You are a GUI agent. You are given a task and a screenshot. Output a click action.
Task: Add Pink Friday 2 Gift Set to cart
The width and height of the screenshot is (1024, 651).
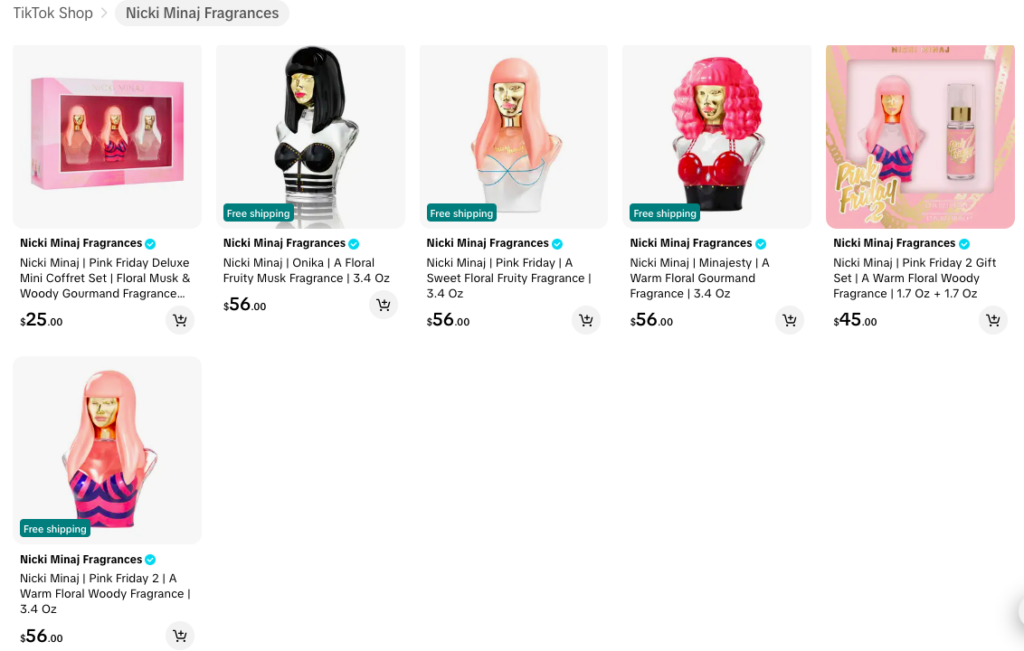tap(993, 320)
